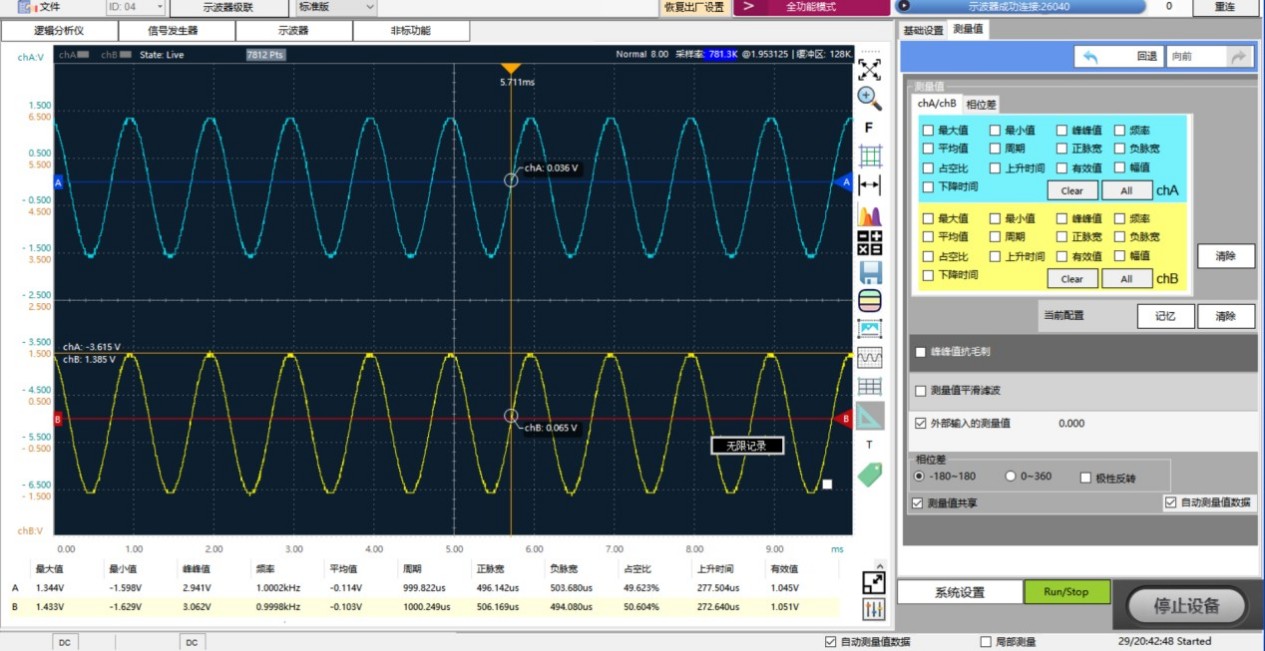Screen dimensions: 1265x651
Task: Open the colorful spectrum histogram icon
Action: [x=870, y=214]
